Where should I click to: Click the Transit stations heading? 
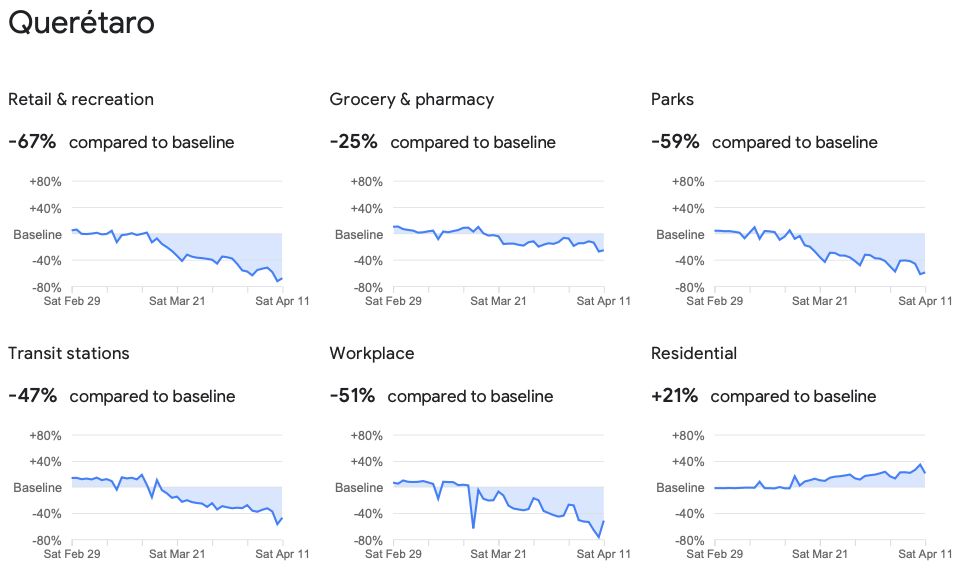tap(69, 353)
